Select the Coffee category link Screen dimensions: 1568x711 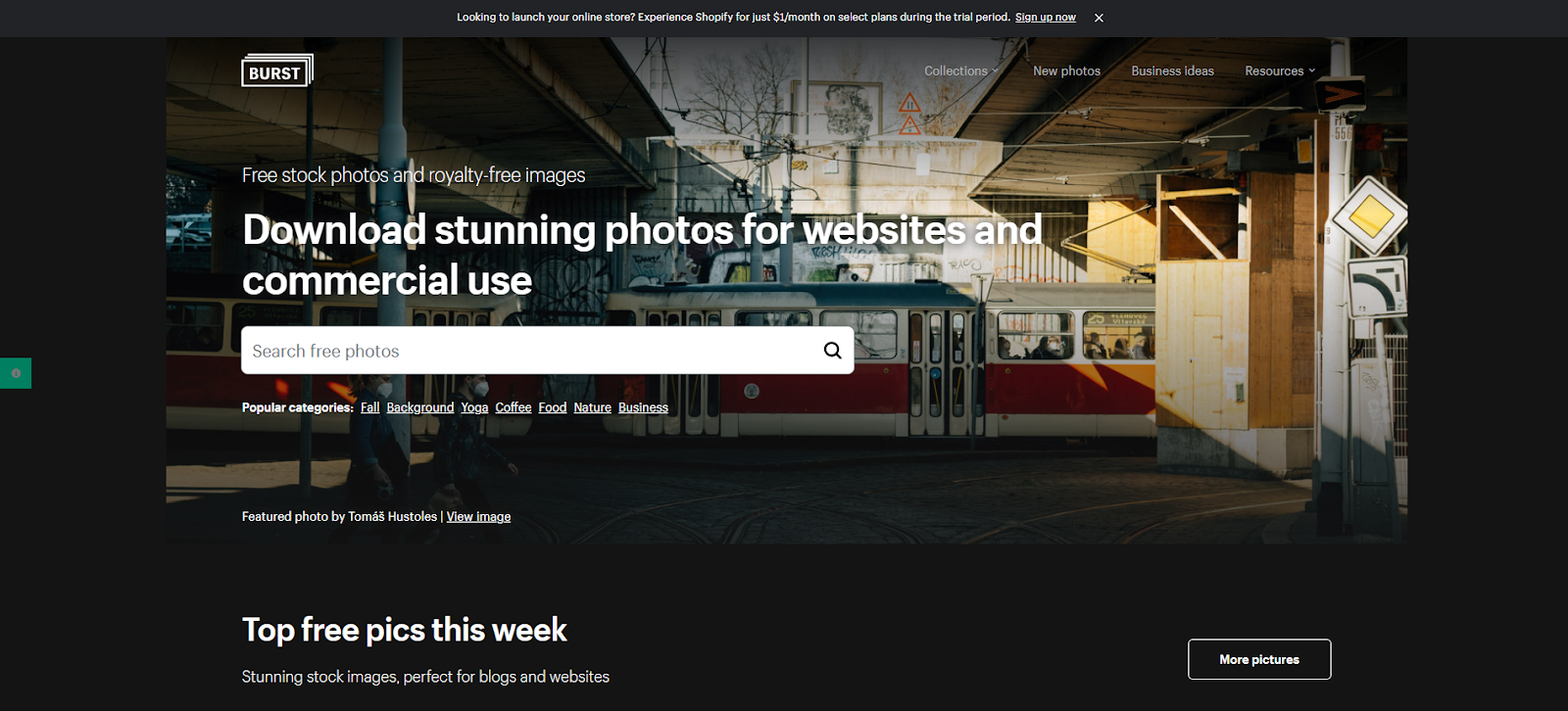coord(513,407)
